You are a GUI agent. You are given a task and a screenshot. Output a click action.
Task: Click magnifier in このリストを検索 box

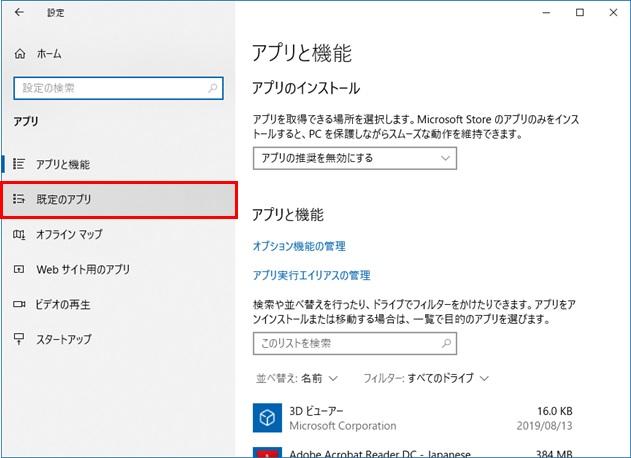pos(446,343)
